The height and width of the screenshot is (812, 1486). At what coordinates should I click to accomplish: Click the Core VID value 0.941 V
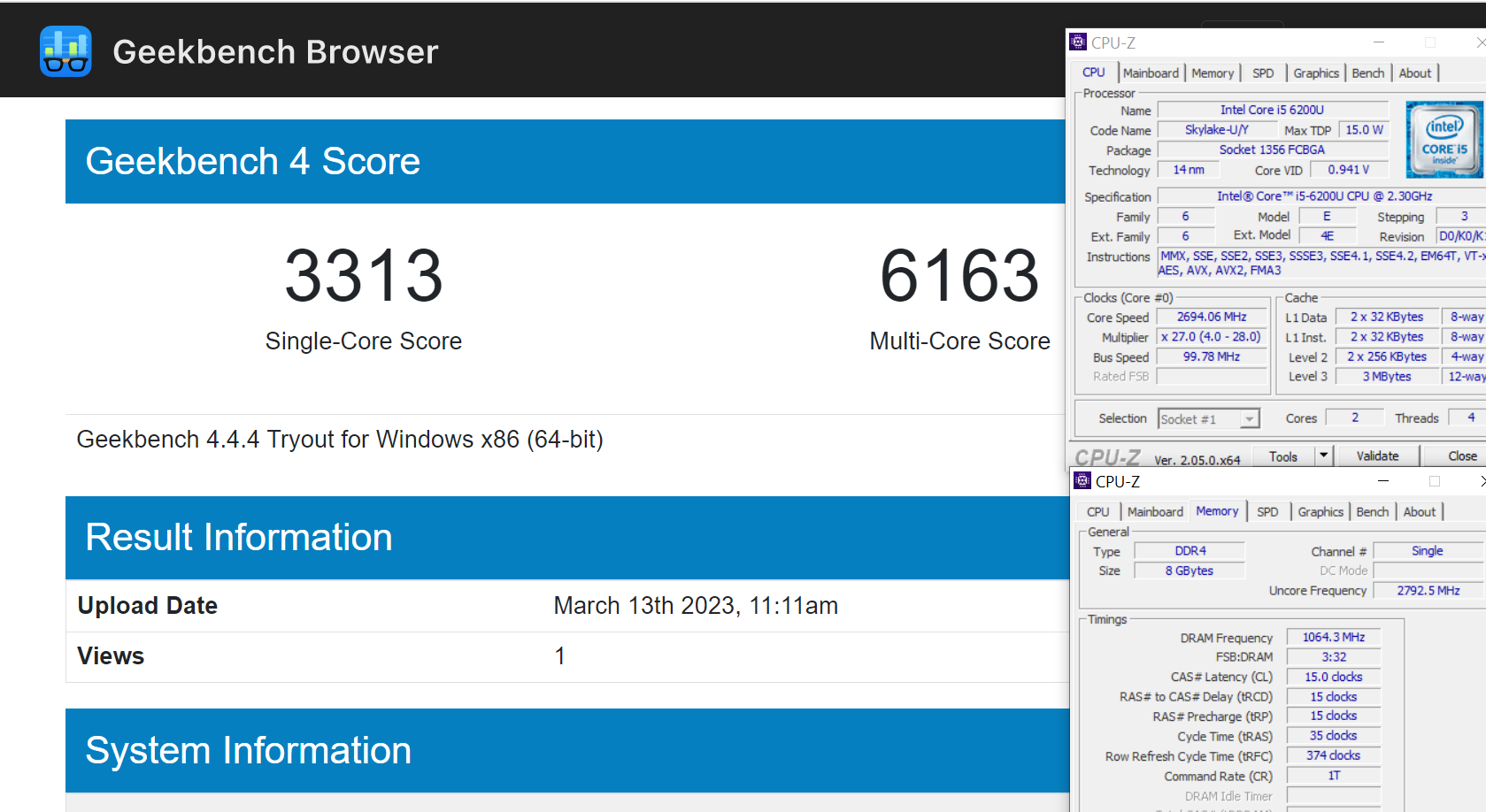click(x=1349, y=170)
